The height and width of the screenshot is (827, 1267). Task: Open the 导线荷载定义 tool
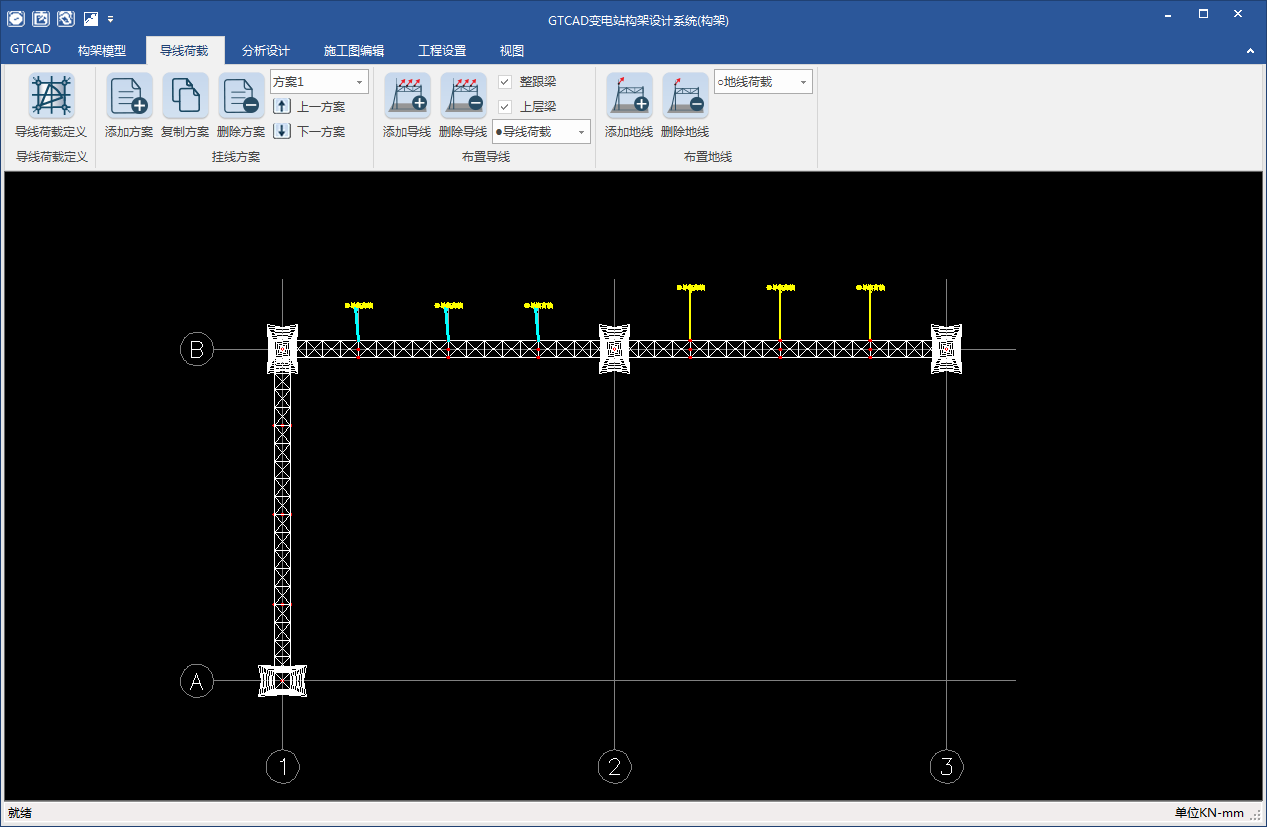coord(51,97)
